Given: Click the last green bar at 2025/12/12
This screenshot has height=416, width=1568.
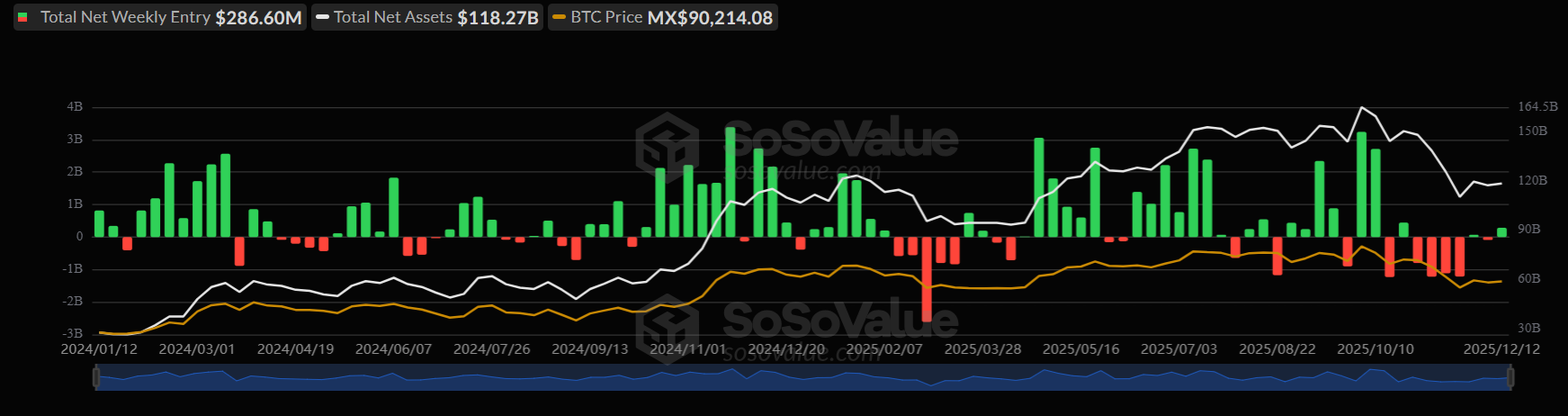Looking at the screenshot, I should [x=1501, y=232].
